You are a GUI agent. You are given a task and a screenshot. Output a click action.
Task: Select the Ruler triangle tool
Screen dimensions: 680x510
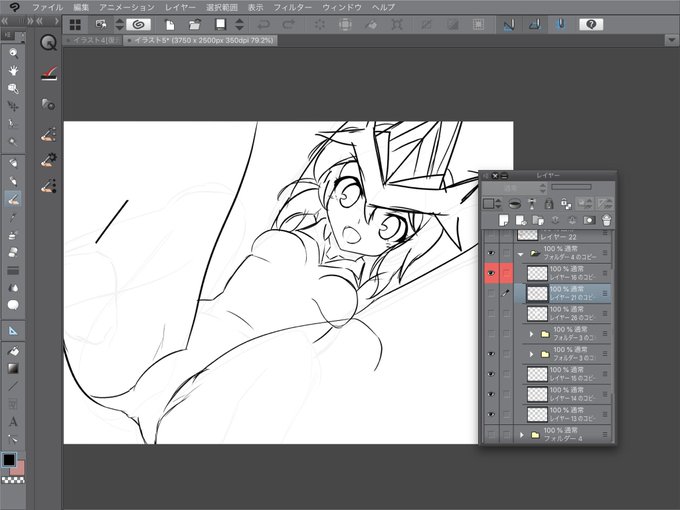pos(13,331)
